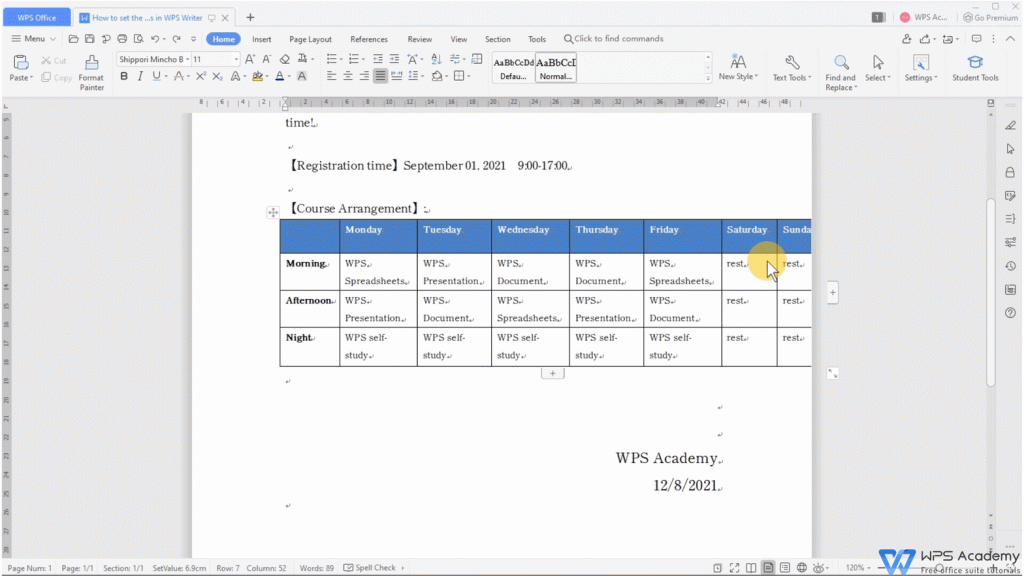Viewport: 1024px width, 576px height.
Task: Collapse the ribbon with the chevron
Action: tap(1010, 39)
